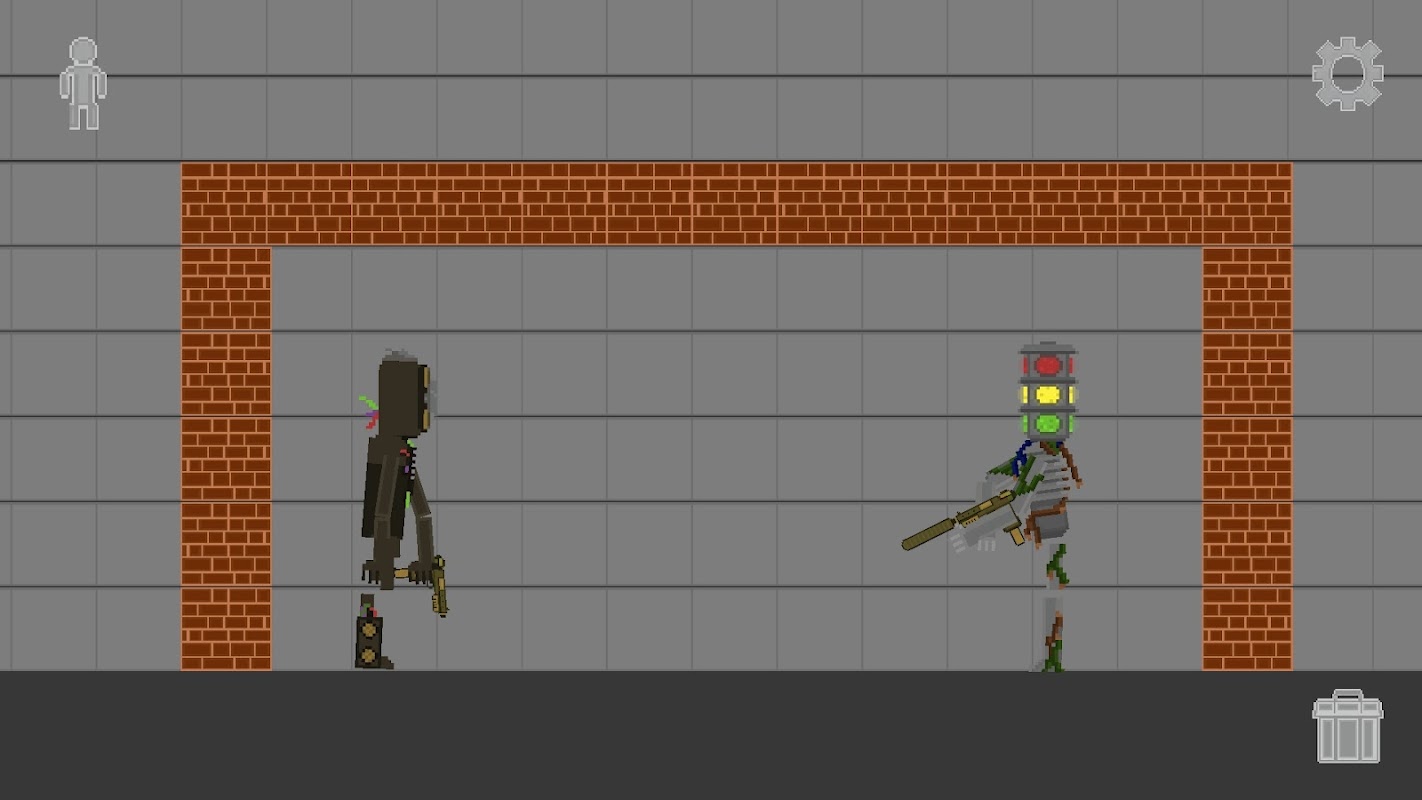Click the rifle's suppressor barrel tip

(909, 543)
